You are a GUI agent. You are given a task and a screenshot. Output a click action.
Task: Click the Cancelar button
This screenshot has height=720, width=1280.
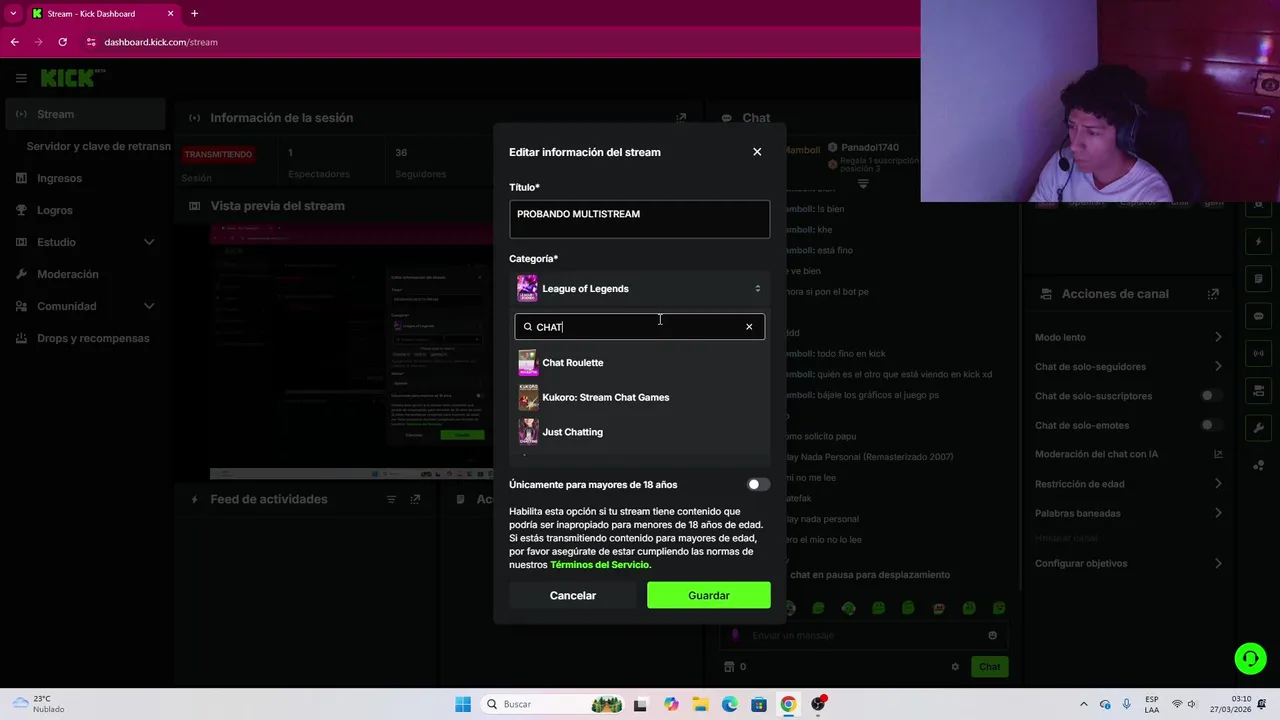[x=572, y=596]
